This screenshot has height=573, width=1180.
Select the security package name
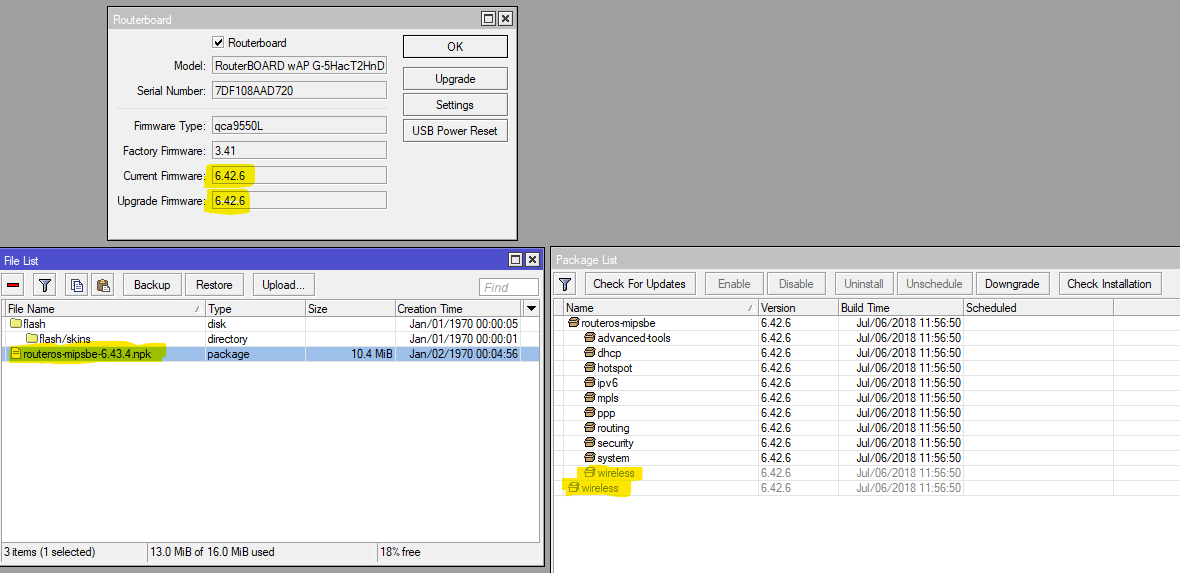616,443
